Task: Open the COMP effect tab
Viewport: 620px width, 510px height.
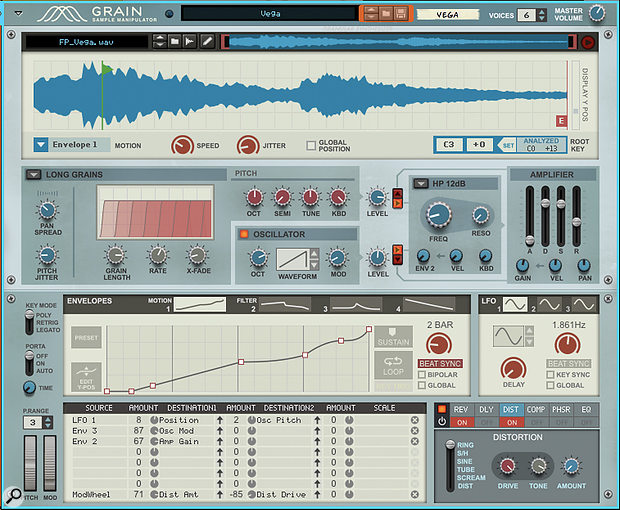Action: (535, 410)
